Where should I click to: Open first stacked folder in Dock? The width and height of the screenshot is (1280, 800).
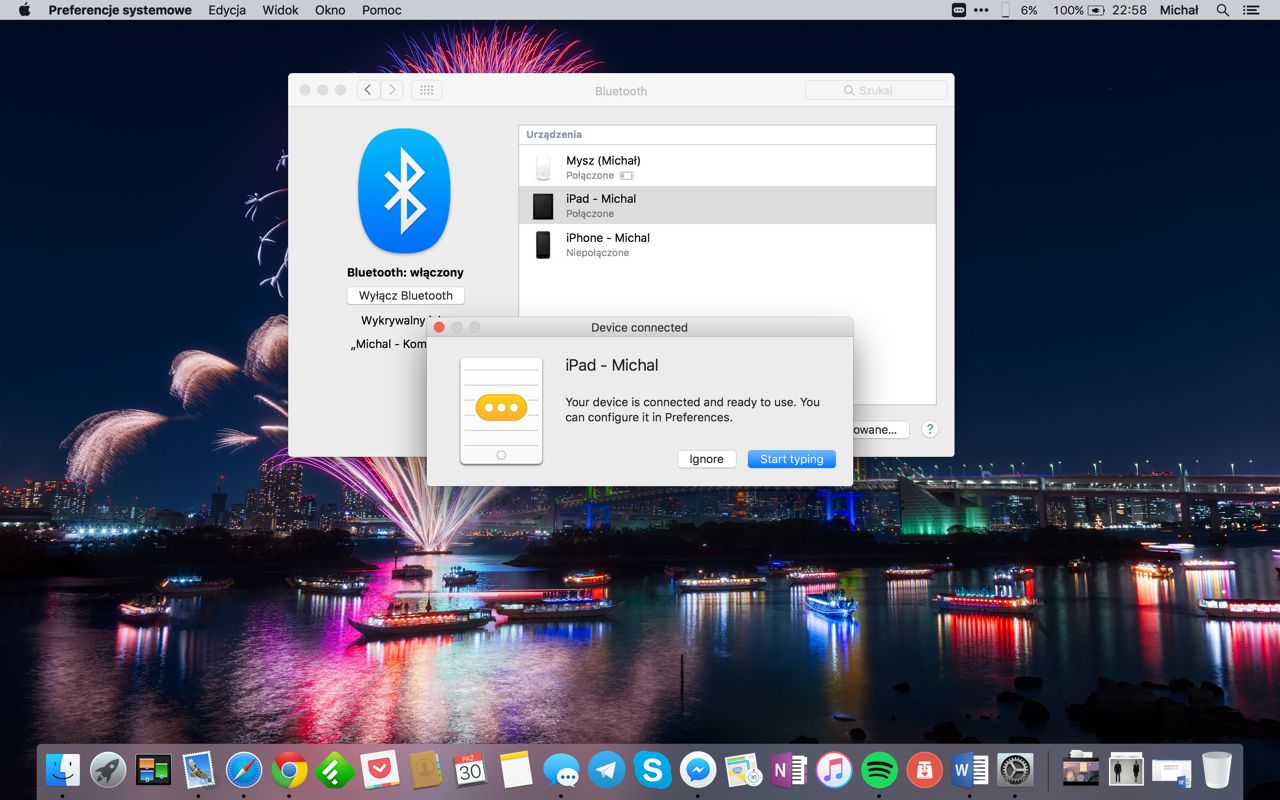[x=1081, y=770]
